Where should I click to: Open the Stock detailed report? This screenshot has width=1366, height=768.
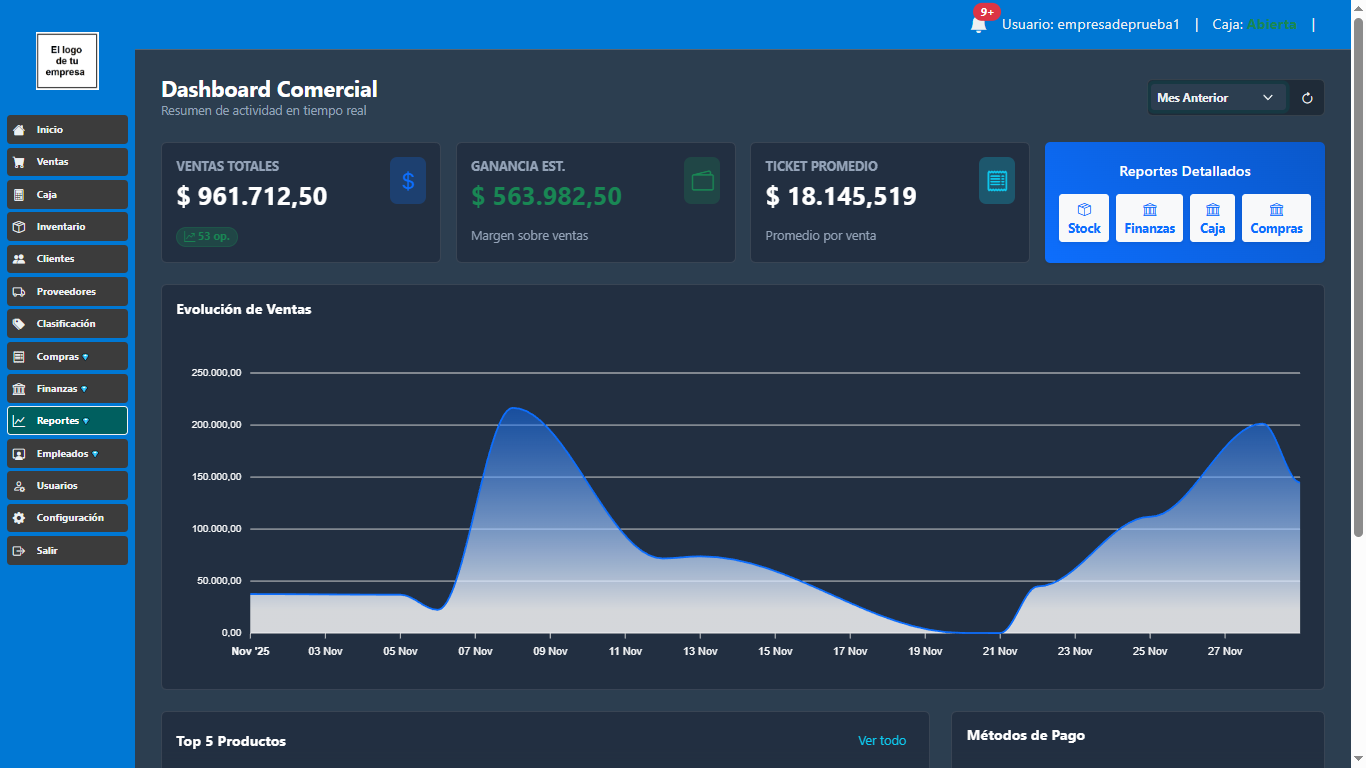(x=1084, y=218)
